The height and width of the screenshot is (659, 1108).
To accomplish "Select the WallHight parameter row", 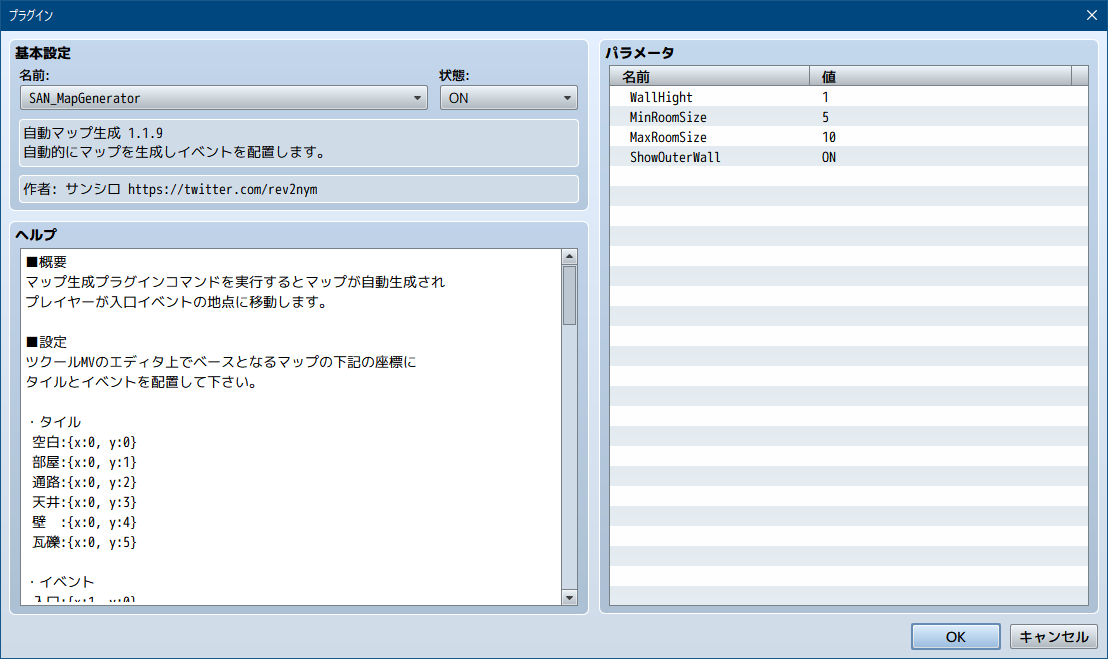I will tap(661, 97).
